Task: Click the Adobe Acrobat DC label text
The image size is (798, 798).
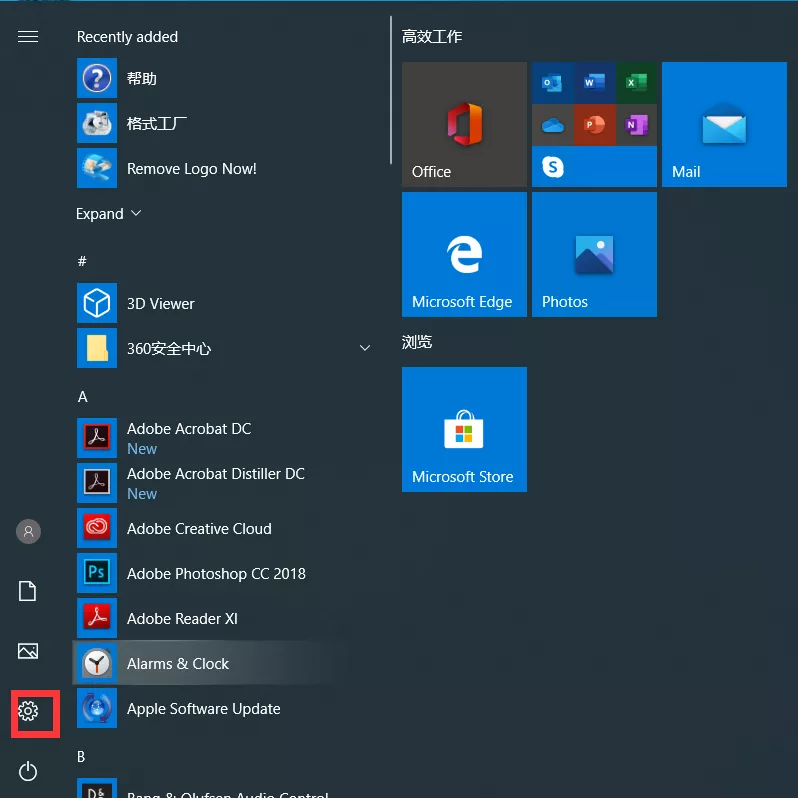Action: [x=189, y=429]
